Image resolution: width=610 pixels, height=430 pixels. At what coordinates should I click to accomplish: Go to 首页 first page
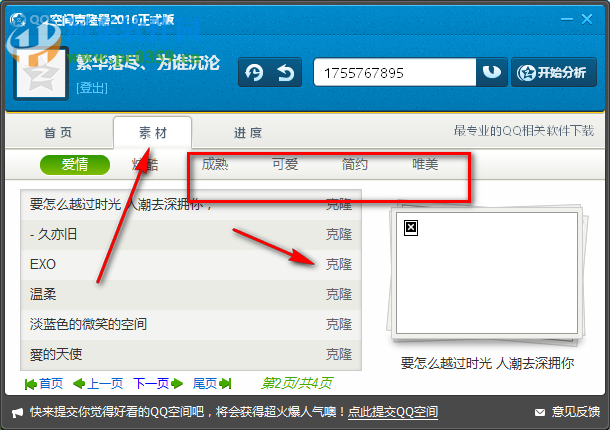[44, 384]
